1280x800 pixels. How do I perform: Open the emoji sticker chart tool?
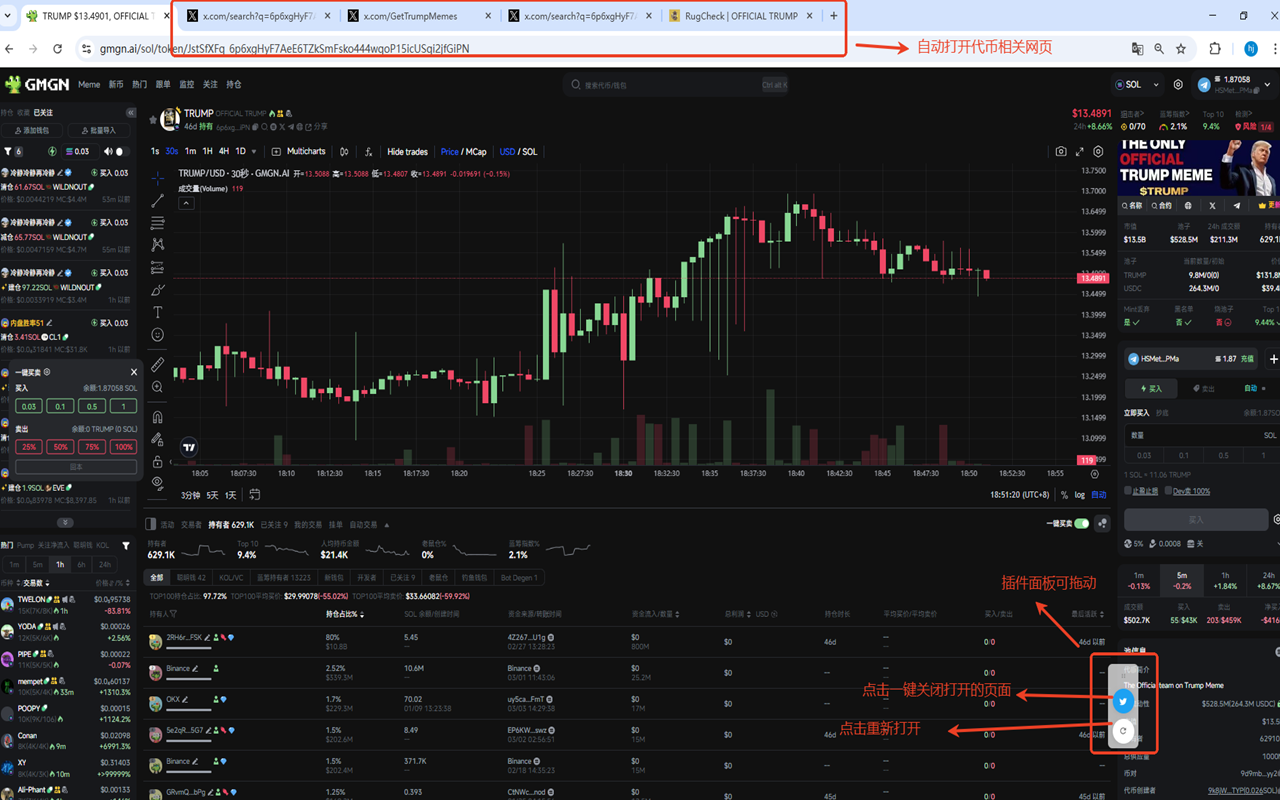157,335
